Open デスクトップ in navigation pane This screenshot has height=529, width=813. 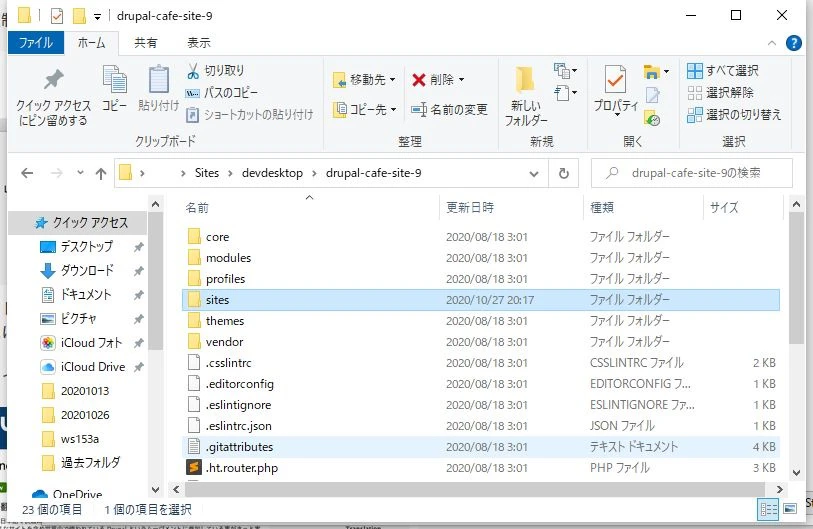(x=87, y=247)
